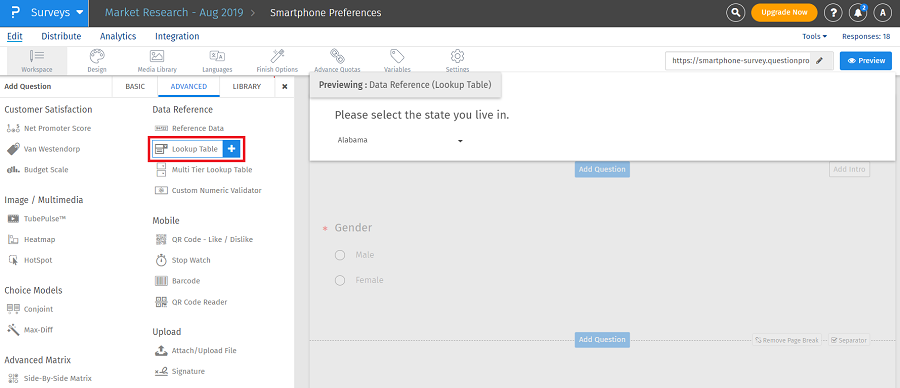Open the user account avatar A
The width and height of the screenshot is (900, 388).
(882, 13)
